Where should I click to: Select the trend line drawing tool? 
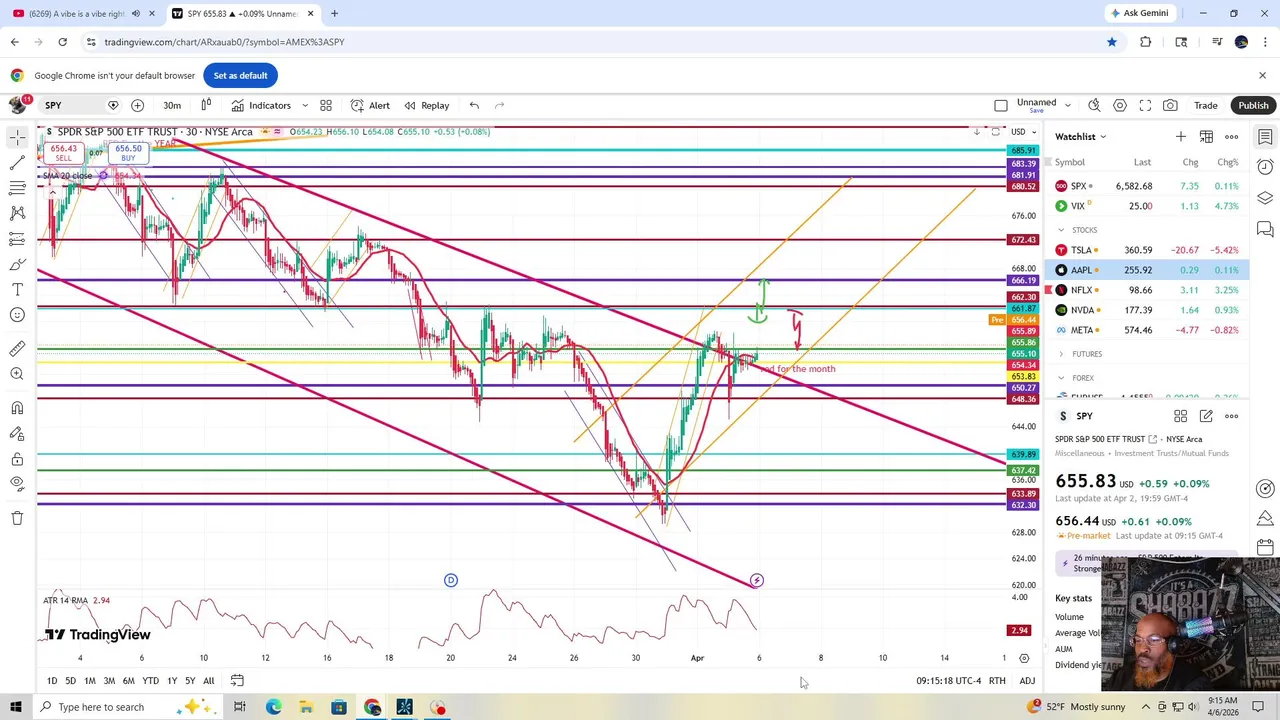17,162
